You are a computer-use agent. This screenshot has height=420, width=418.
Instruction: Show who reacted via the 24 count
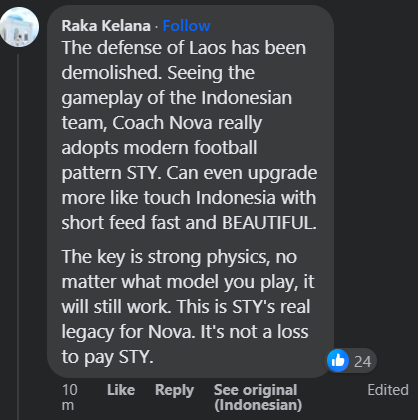(x=362, y=361)
